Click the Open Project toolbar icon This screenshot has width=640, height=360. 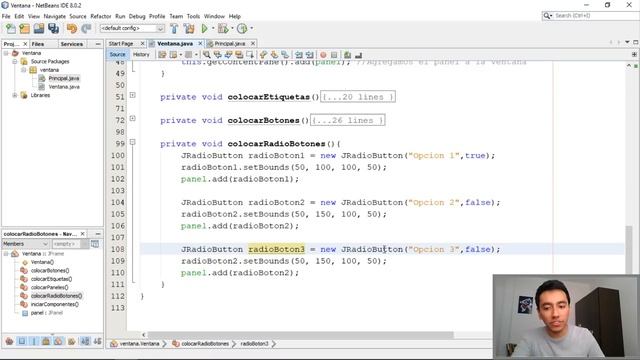39,29
